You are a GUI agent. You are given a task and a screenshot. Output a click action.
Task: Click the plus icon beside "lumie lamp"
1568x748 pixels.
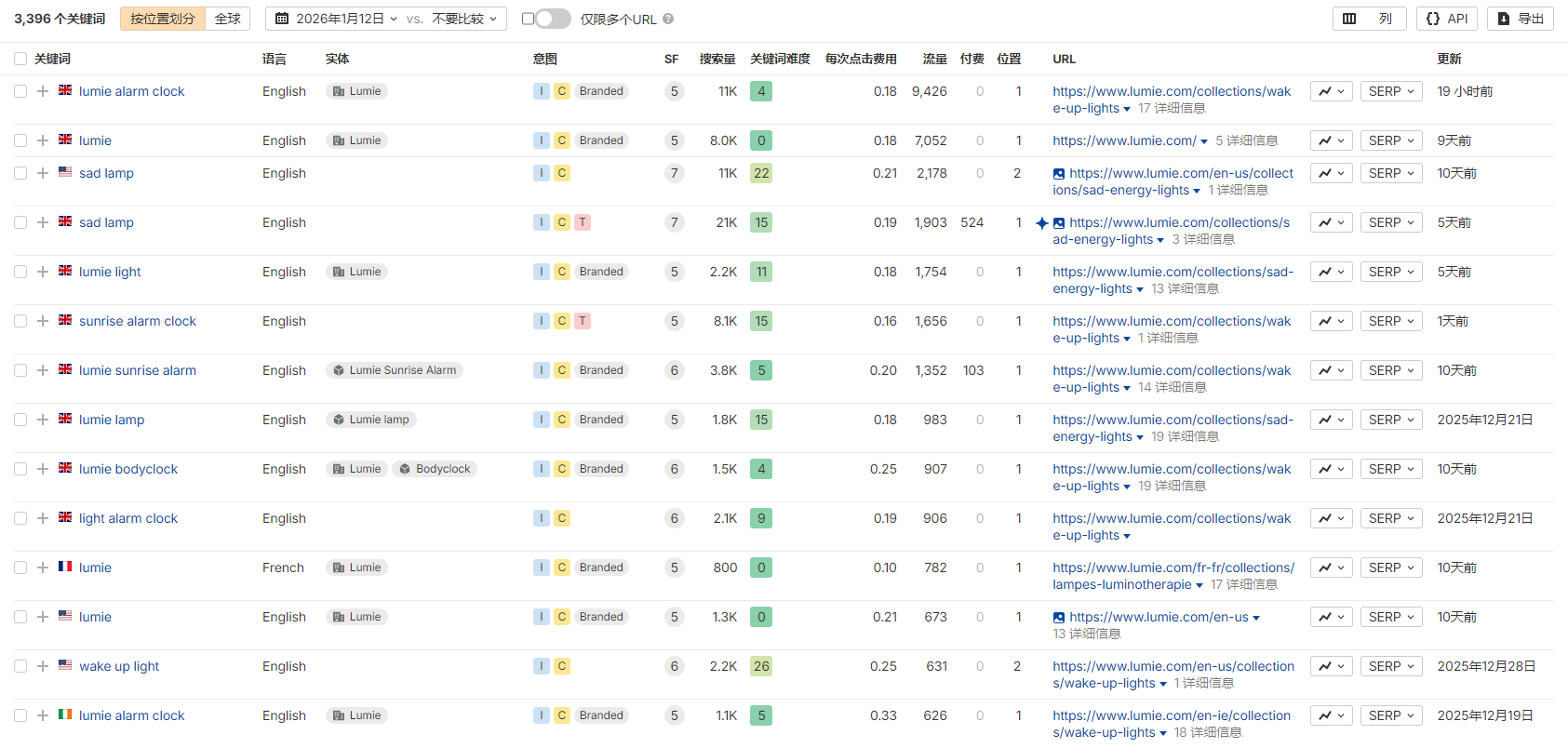click(43, 420)
